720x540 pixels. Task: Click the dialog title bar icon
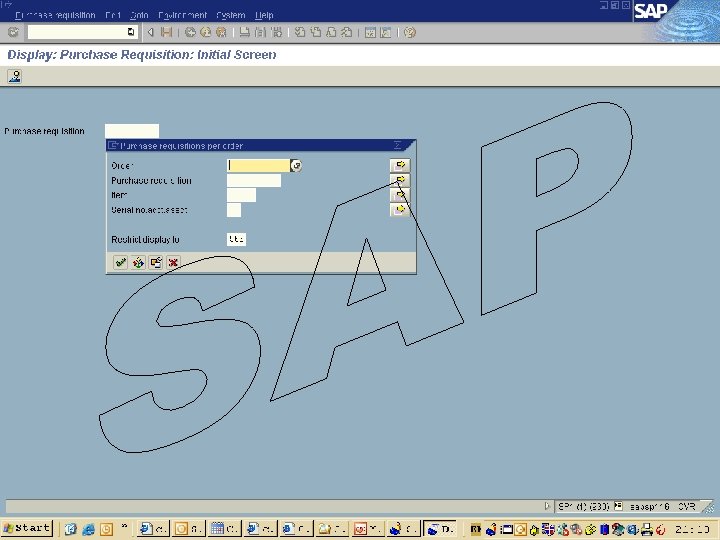point(113,146)
